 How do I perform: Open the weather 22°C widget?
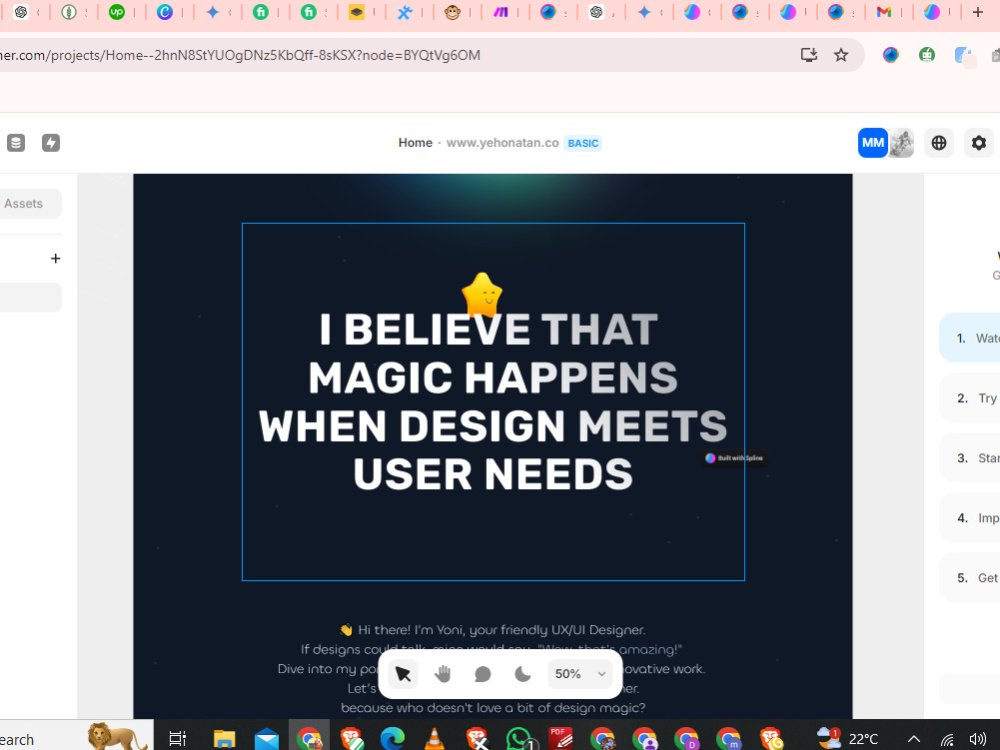pyautogui.click(x=848, y=738)
